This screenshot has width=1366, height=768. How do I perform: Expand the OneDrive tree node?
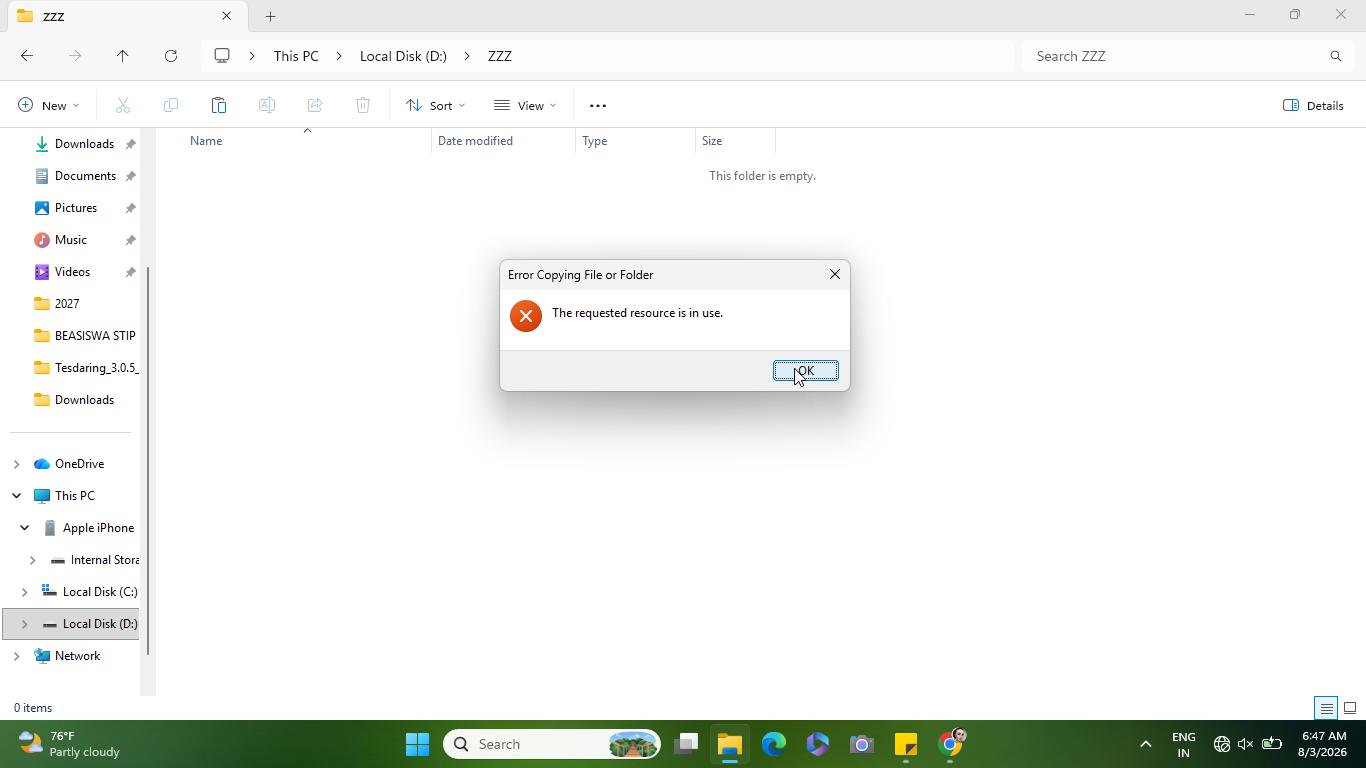click(x=16, y=464)
